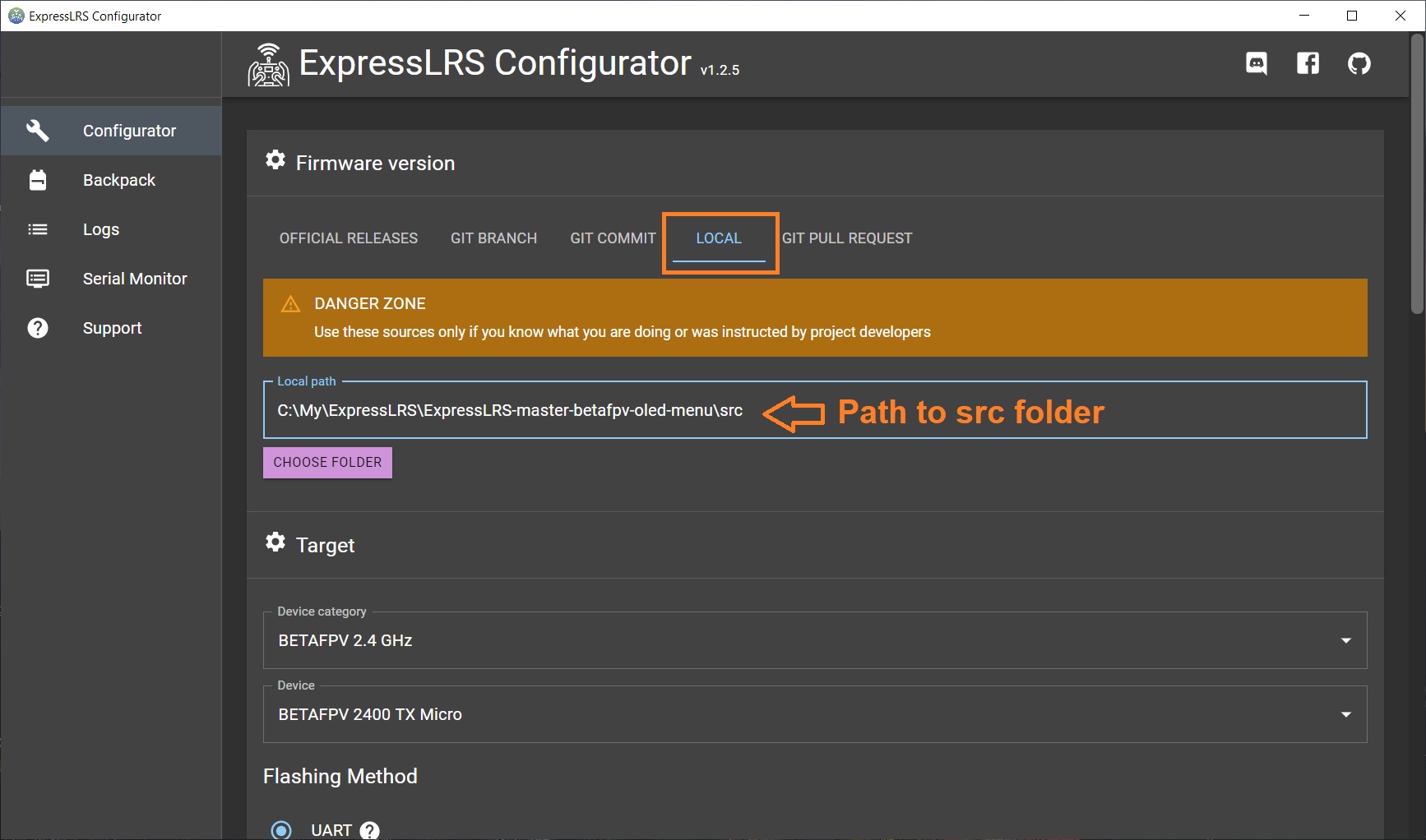This screenshot has height=840, width=1426.
Task: Click the Danger Zone heading text
Action: tap(370, 304)
